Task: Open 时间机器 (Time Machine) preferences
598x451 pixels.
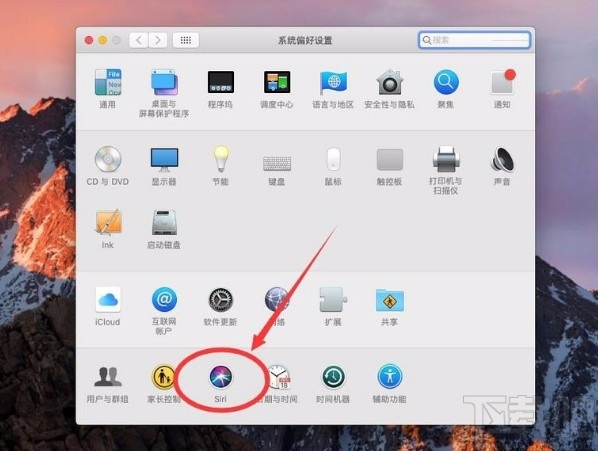Action: [333, 377]
